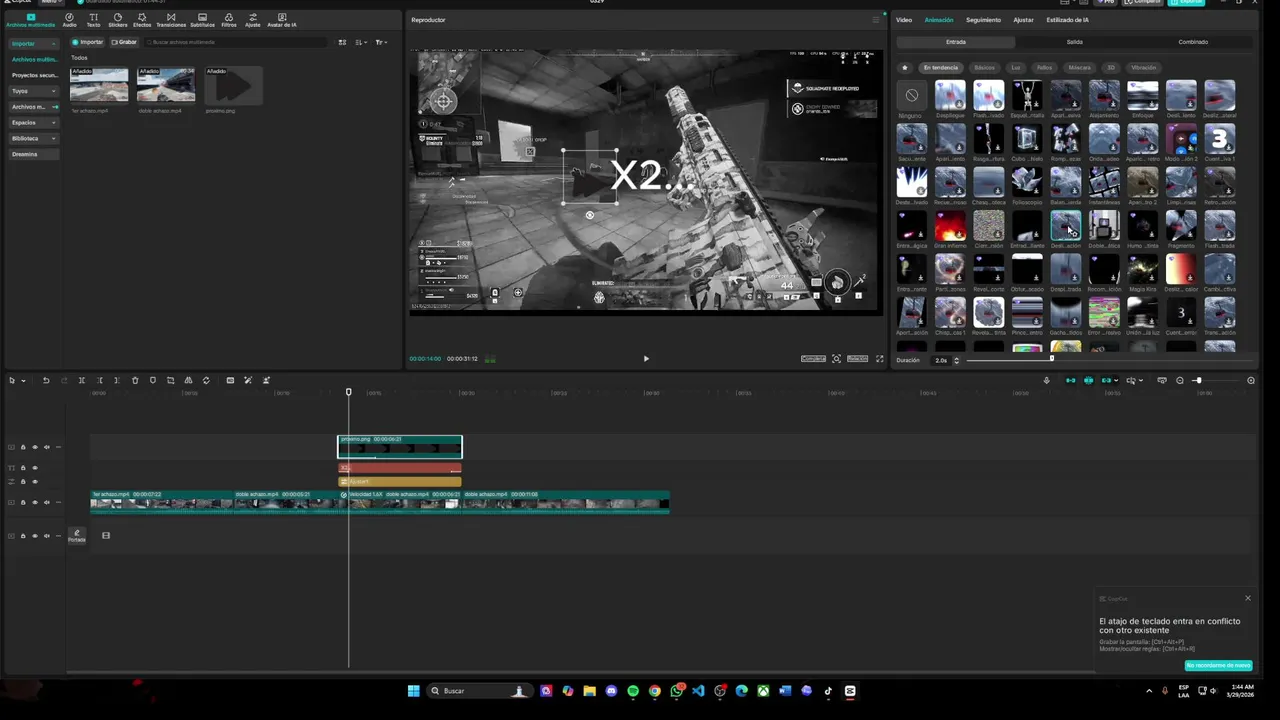
Task: Click the microphone record voiceover icon
Action: click(x=1046, y=380)
